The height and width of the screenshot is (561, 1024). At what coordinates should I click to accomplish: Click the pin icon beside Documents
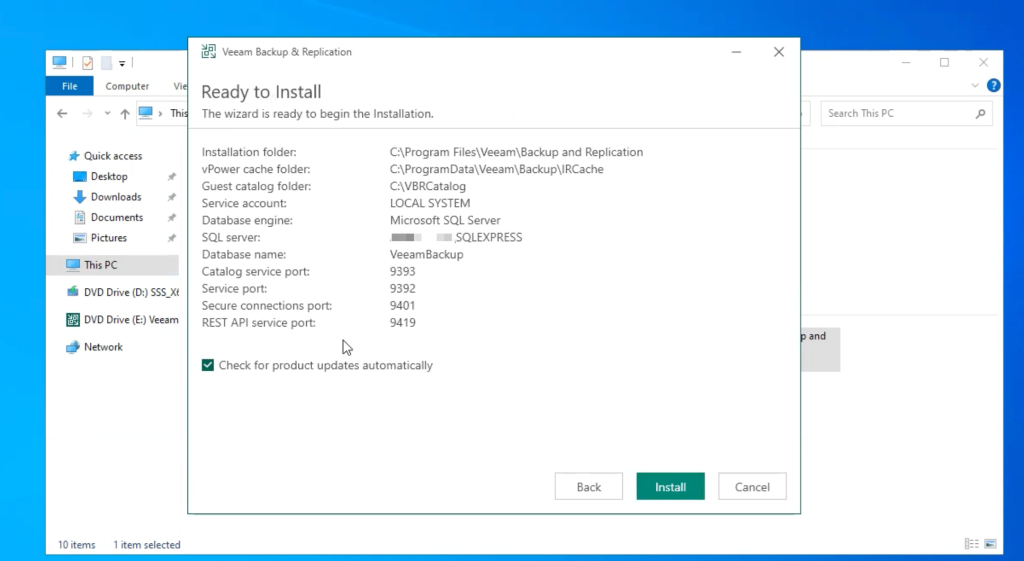tap(171, 217)
